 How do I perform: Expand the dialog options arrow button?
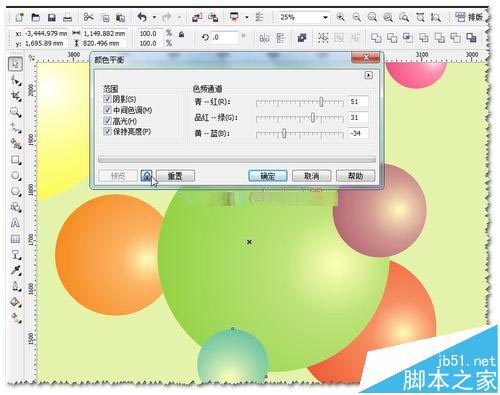tap(368, 75)
